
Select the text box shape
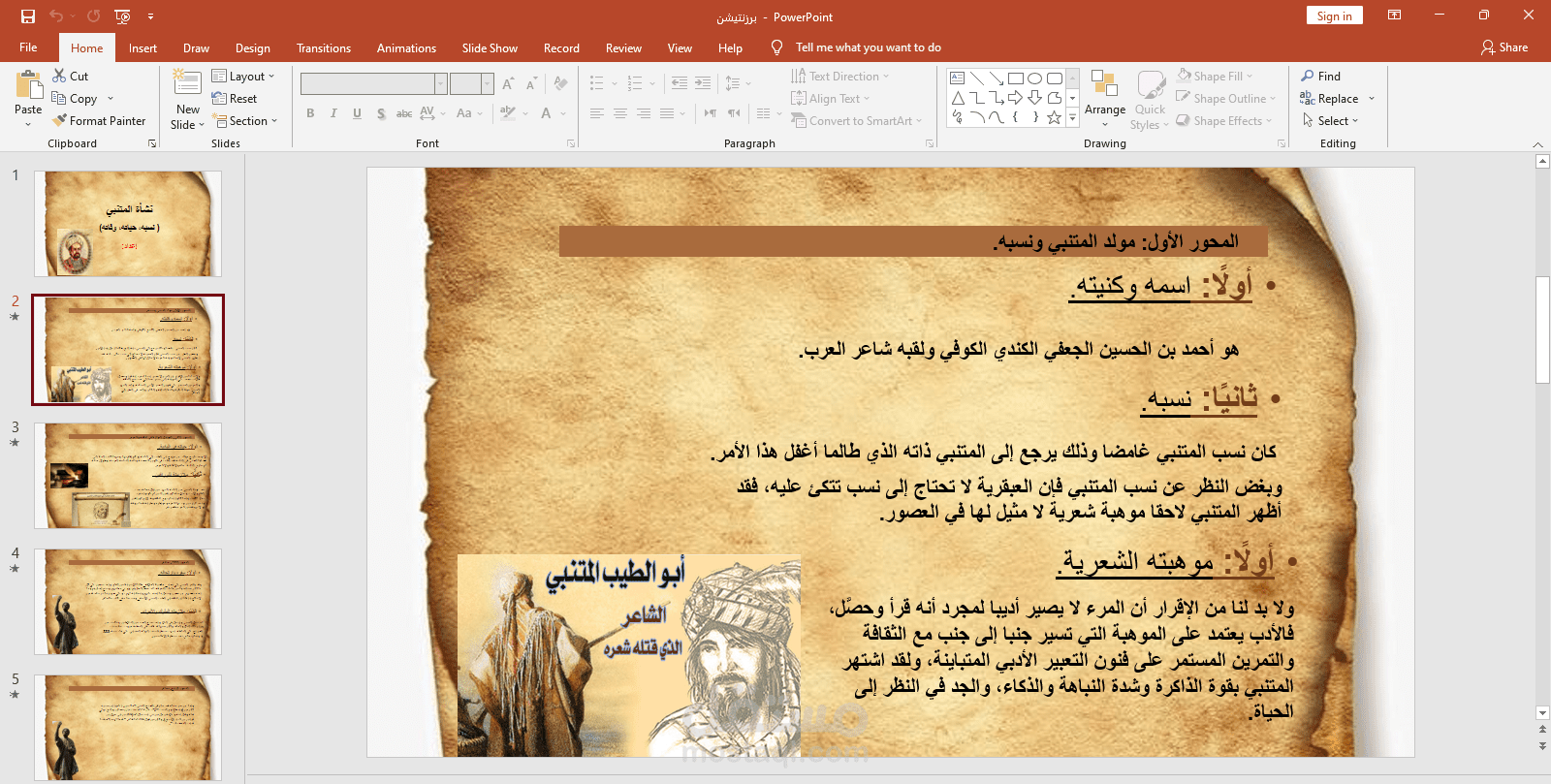tap(958, 78)
